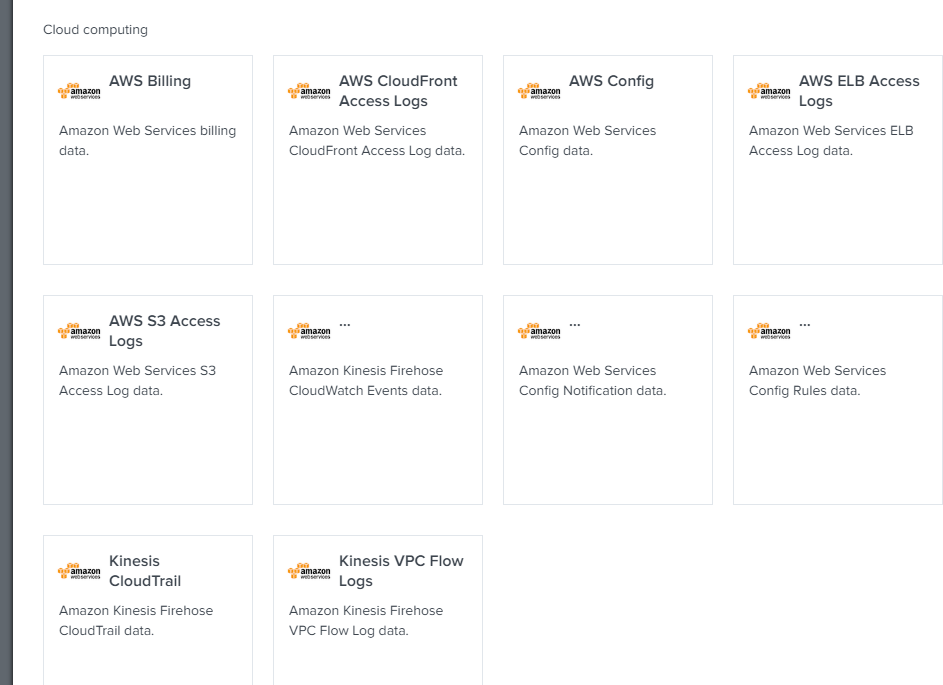Image resolution: width=943 pixels, height=685 pixels.
Task: Click "Amazon Kinesis Firehose VPC Flow Log data." text
Action: point(366,621)
